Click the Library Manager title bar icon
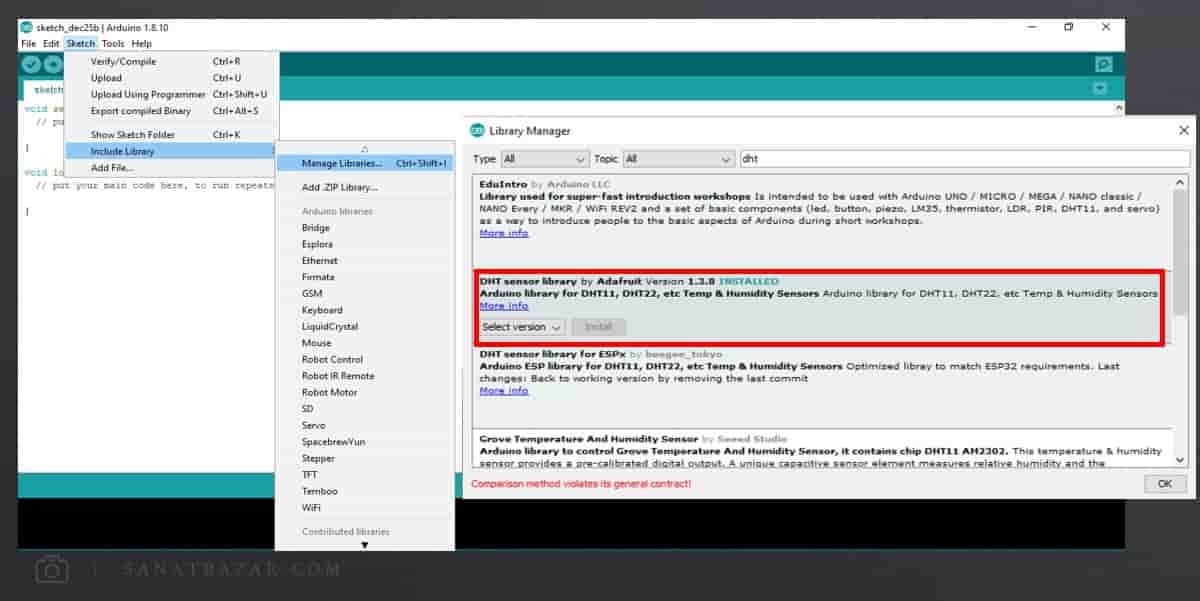 [477, 131]
